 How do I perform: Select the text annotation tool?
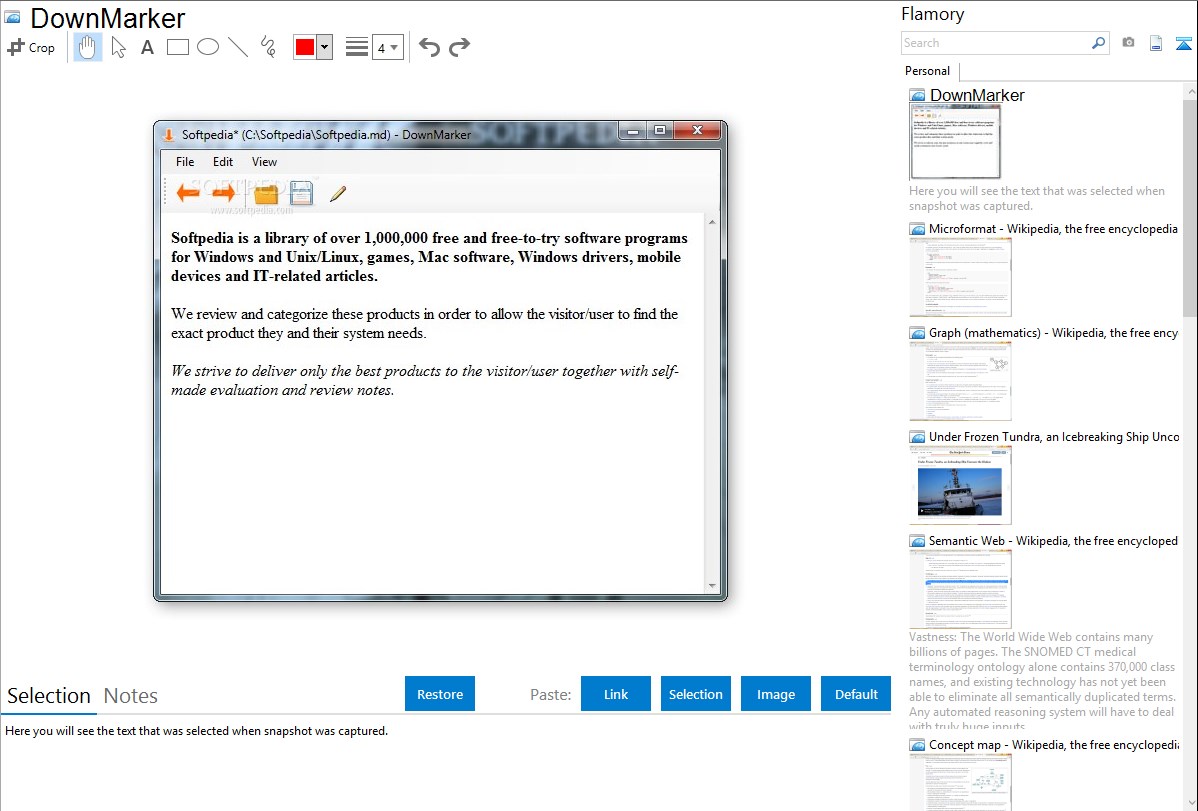pos(147,47)
